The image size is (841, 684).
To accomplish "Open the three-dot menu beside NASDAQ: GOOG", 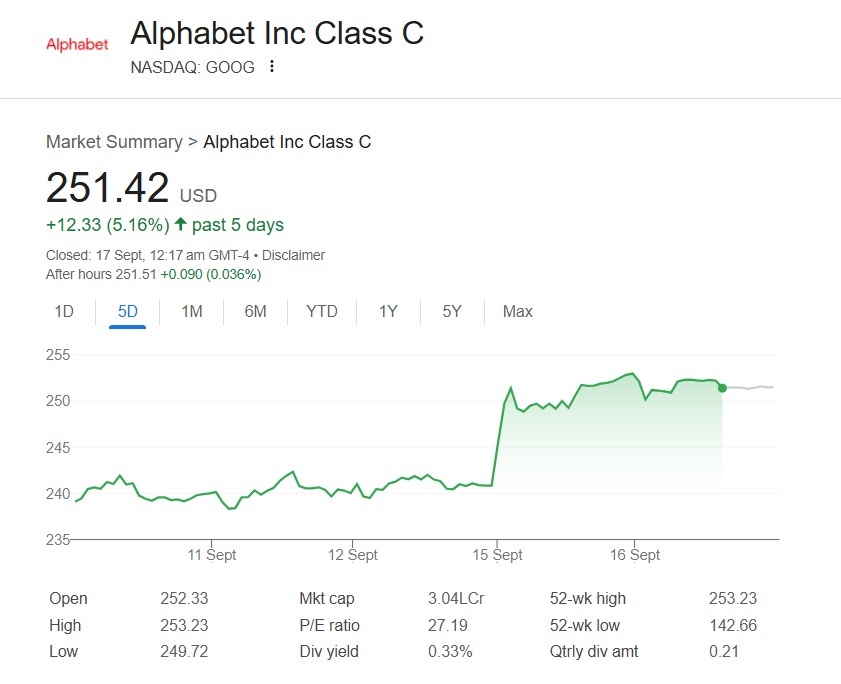I will [x=272, y=67].
